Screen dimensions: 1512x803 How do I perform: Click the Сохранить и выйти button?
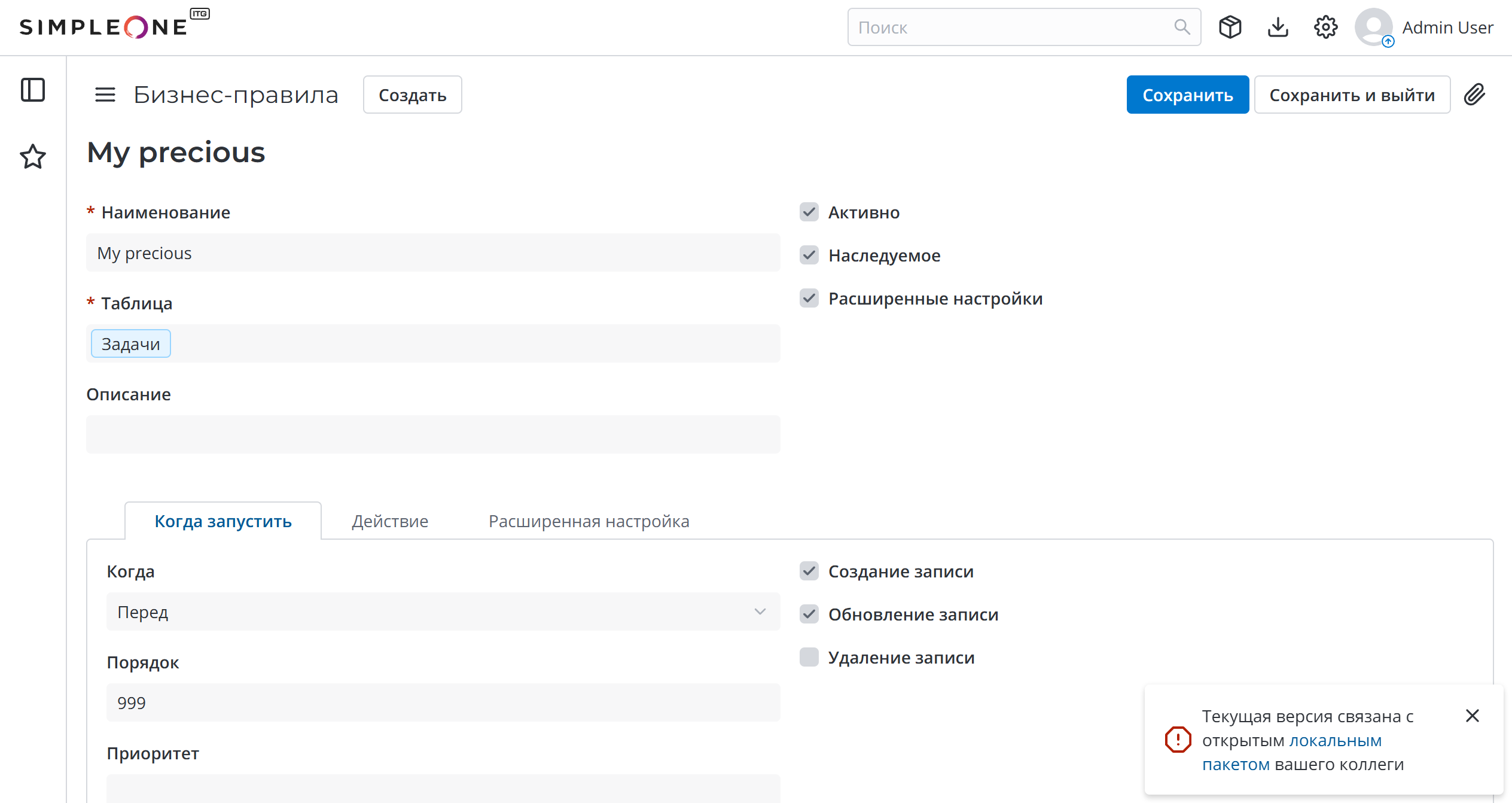[1352, 95]
